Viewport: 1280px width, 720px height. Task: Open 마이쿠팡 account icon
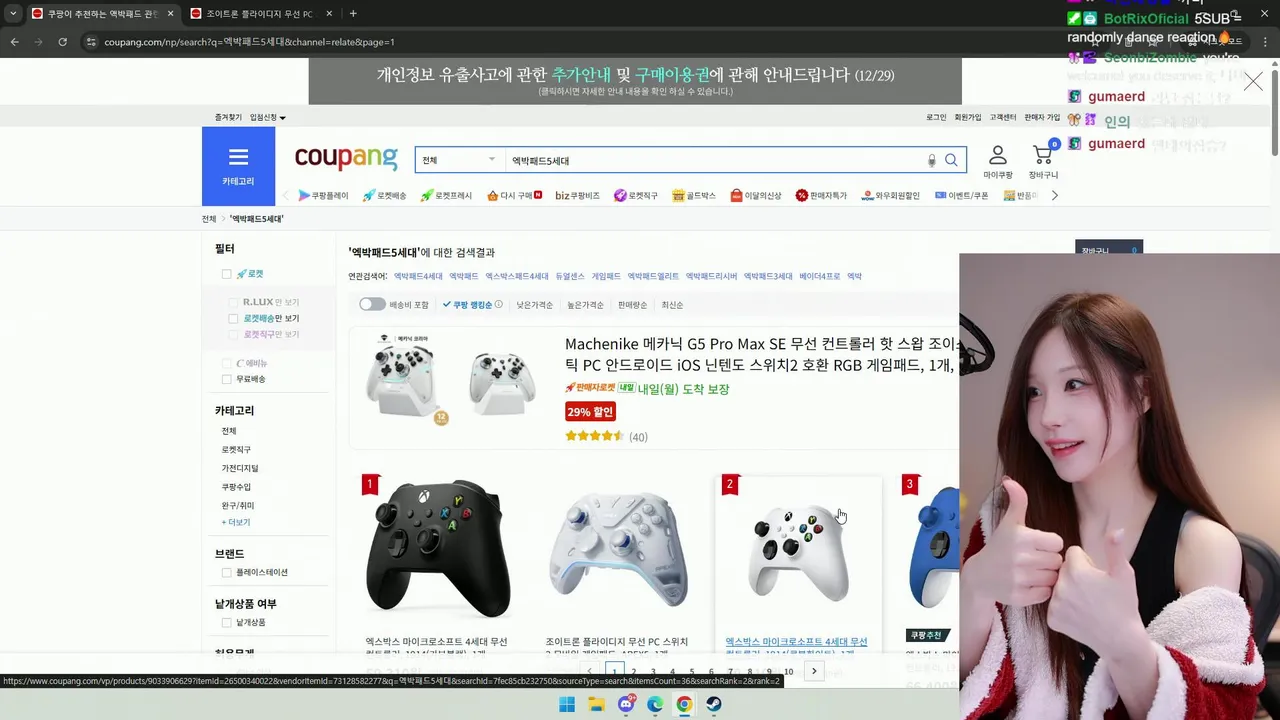(997, 162)
